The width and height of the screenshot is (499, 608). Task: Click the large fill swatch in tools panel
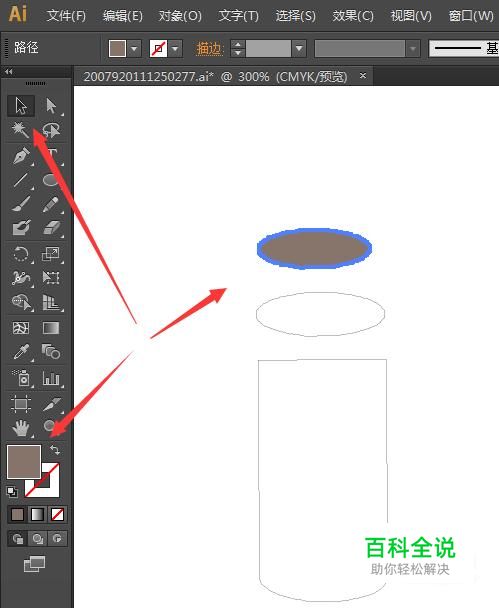click(24, 461)
